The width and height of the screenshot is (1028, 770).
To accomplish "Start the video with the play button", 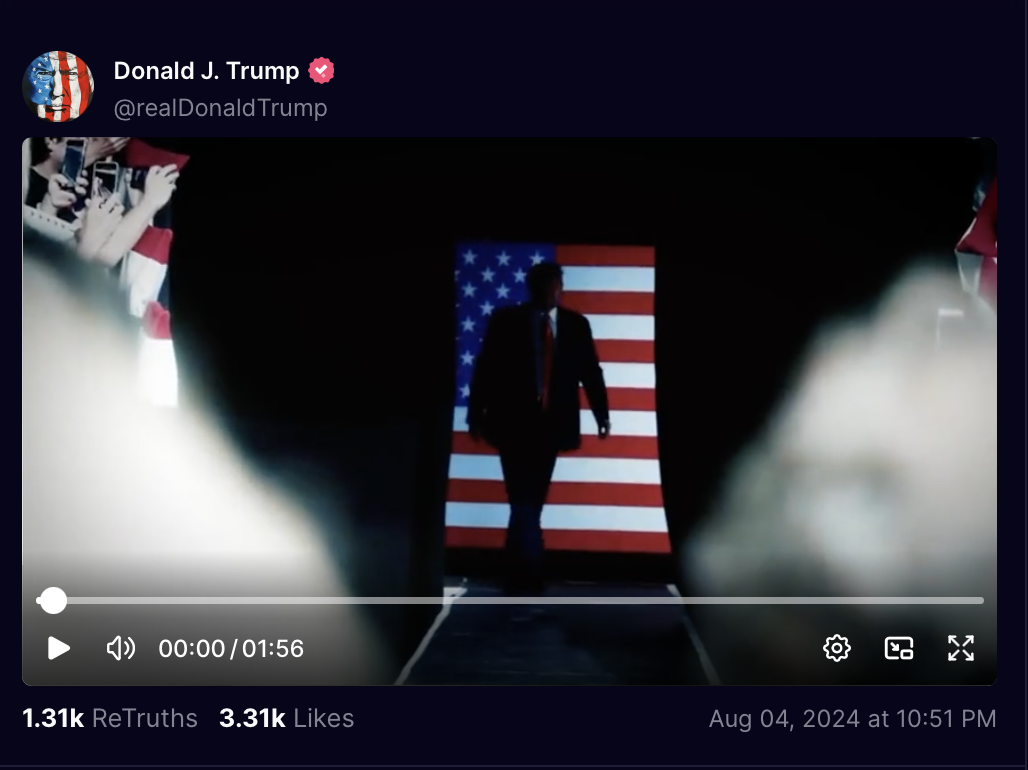I will click(58, 648).
